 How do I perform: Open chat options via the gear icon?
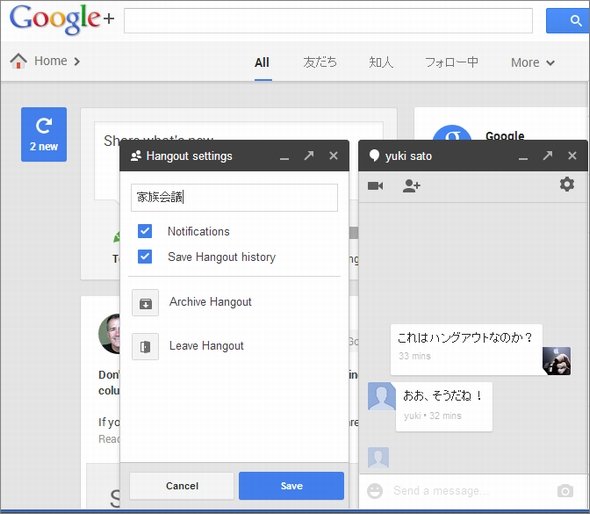[x=567, y=184]
